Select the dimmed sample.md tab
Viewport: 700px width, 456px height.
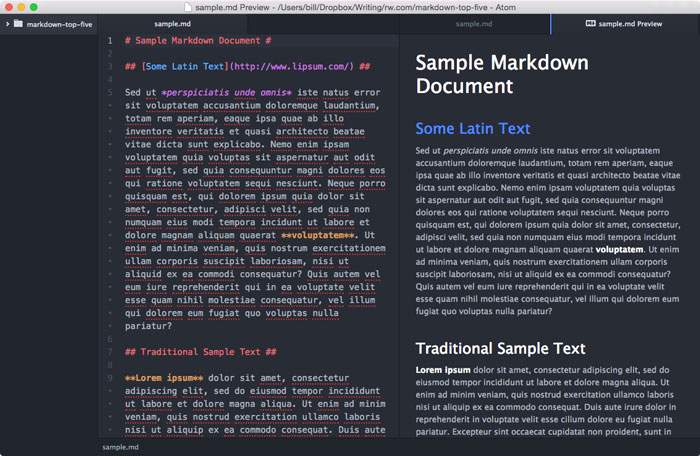tap(474, 24)
